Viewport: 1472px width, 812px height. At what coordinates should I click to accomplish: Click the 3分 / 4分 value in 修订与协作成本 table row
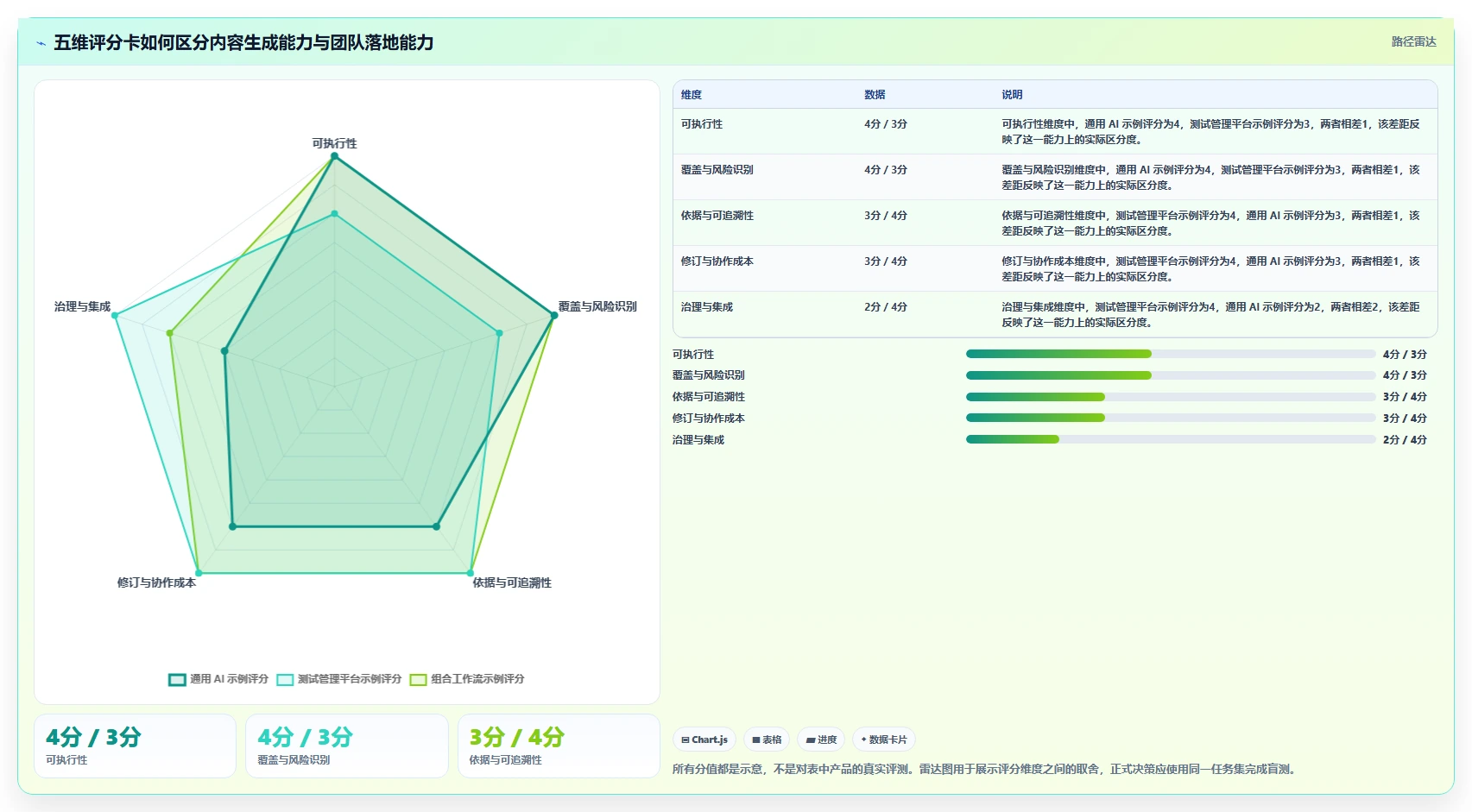coord(886,261)
